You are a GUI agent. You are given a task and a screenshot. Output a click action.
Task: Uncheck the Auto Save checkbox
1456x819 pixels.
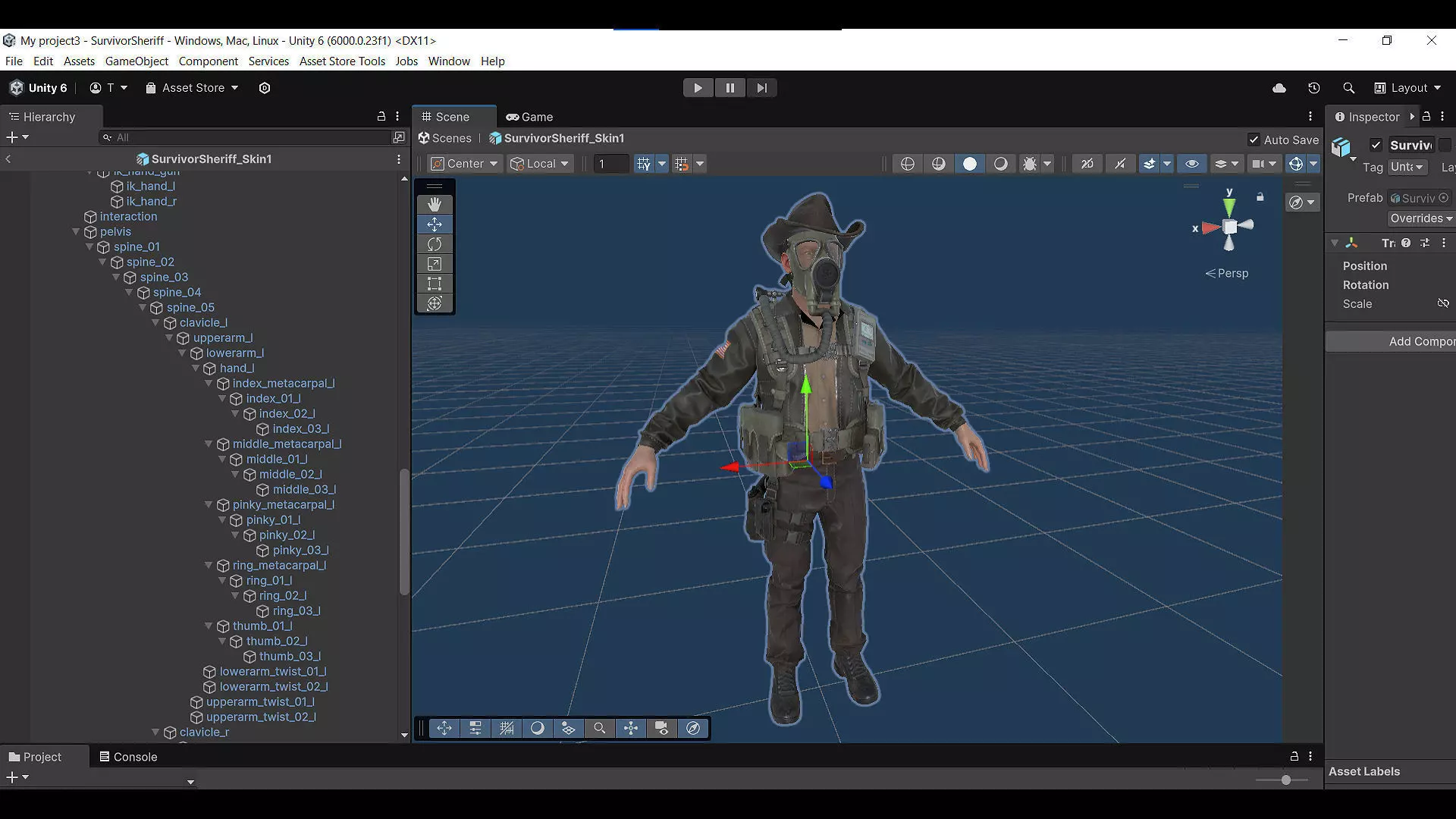(1254, 140)
